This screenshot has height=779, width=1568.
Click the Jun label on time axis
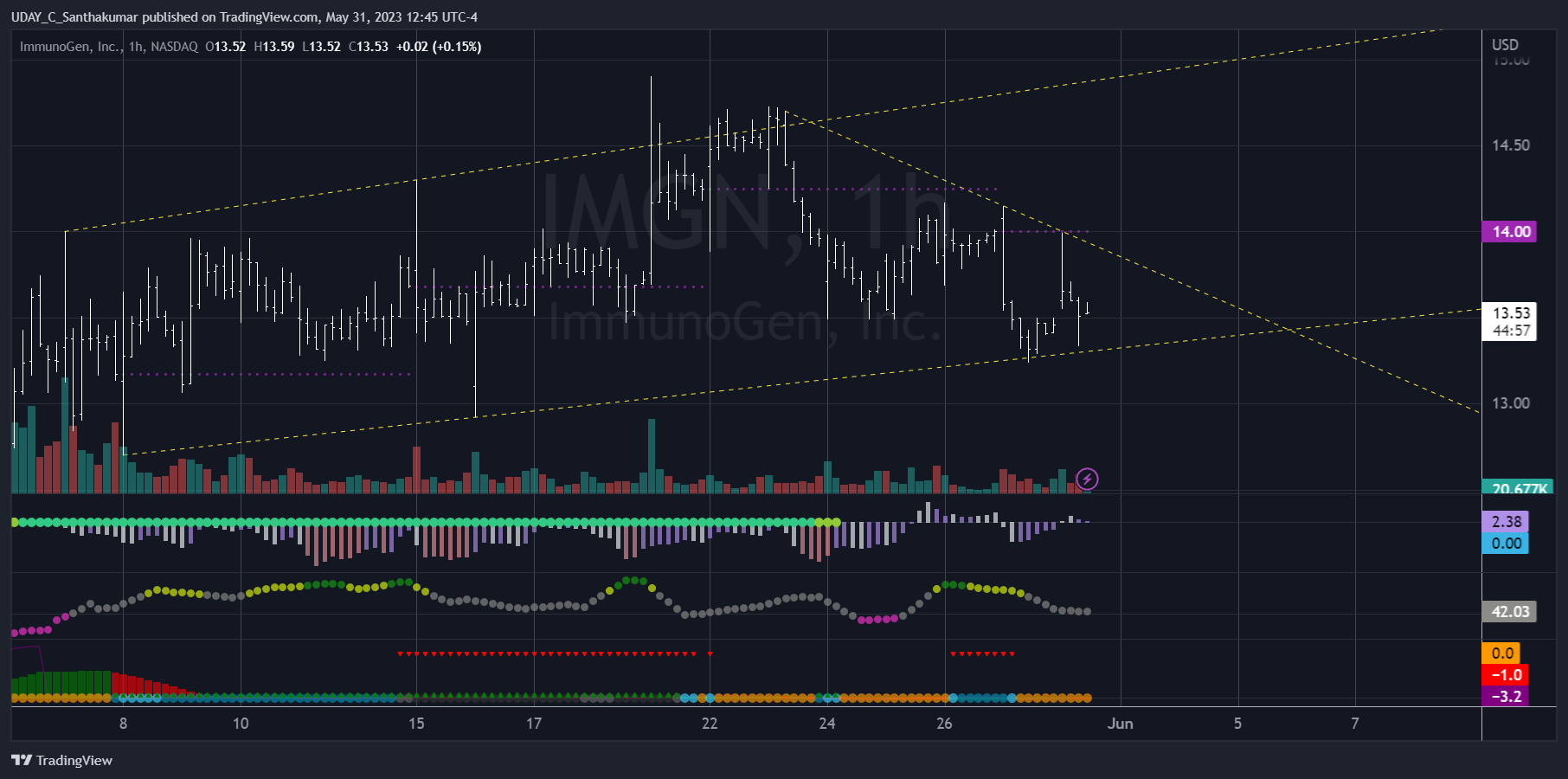(x=1120, y=724)
